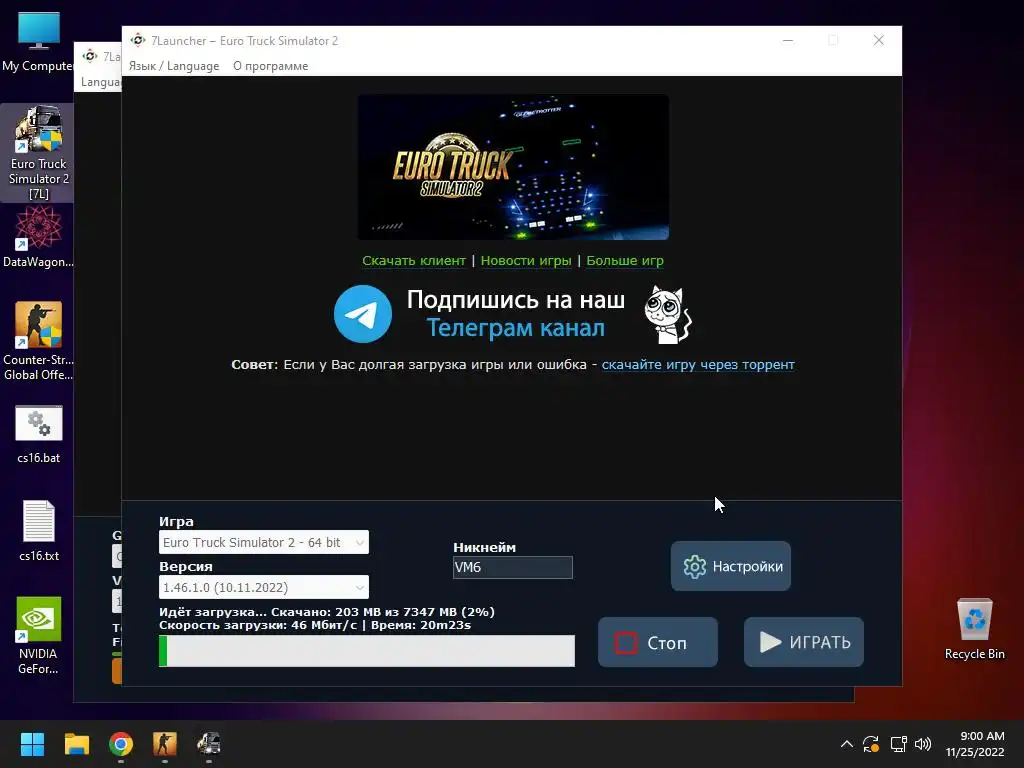Image resolution: width=1024 pixels, height=768 pixels.
Task: Open Counter-Strike launcher taskbar icon
Action: point(165,744)
